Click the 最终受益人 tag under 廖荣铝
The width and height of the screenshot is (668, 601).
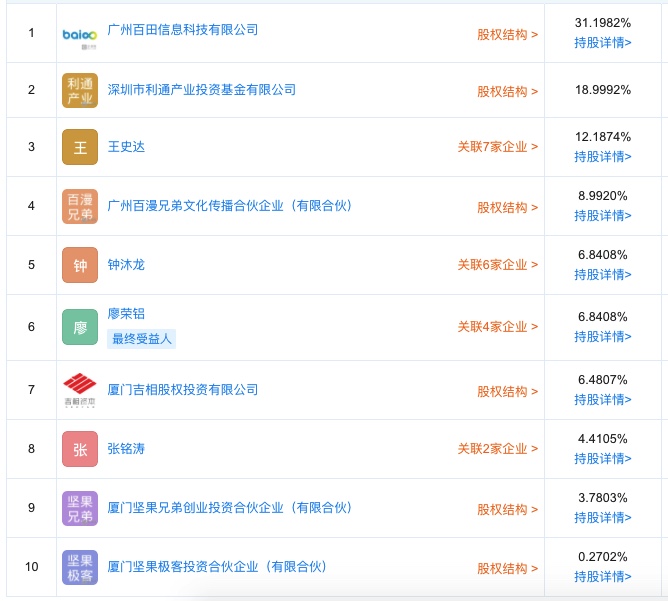tap(141, 339)
